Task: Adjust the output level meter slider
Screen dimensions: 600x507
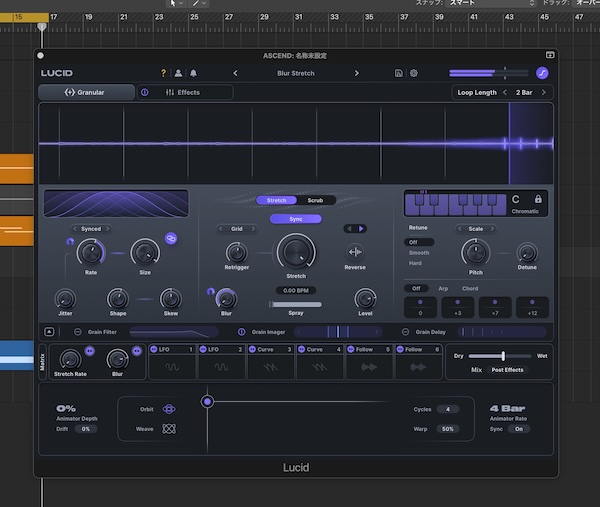Action: (489, 73)
